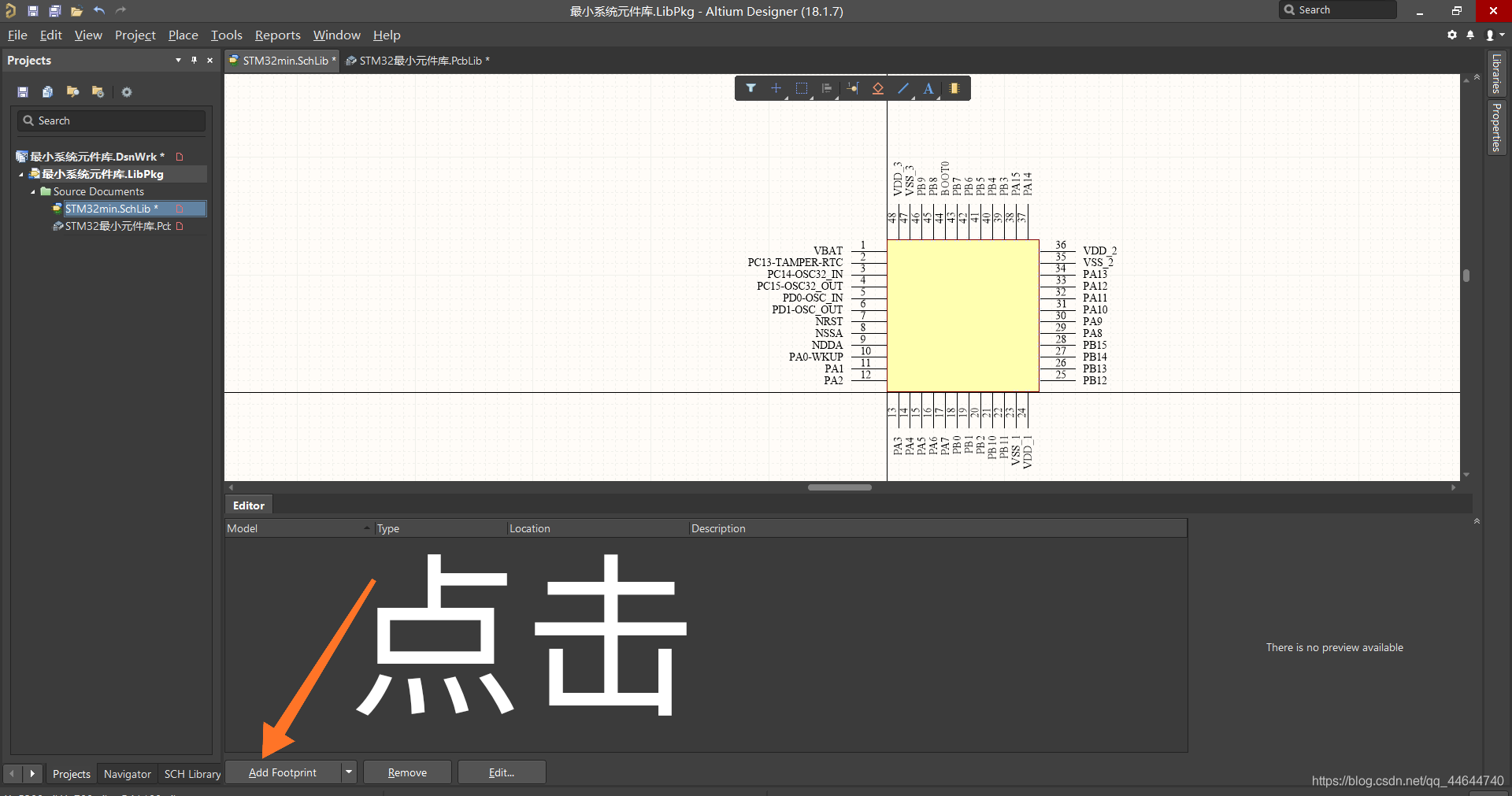
Task: Open the Projects panel dropdown menu
Action: 177,60
